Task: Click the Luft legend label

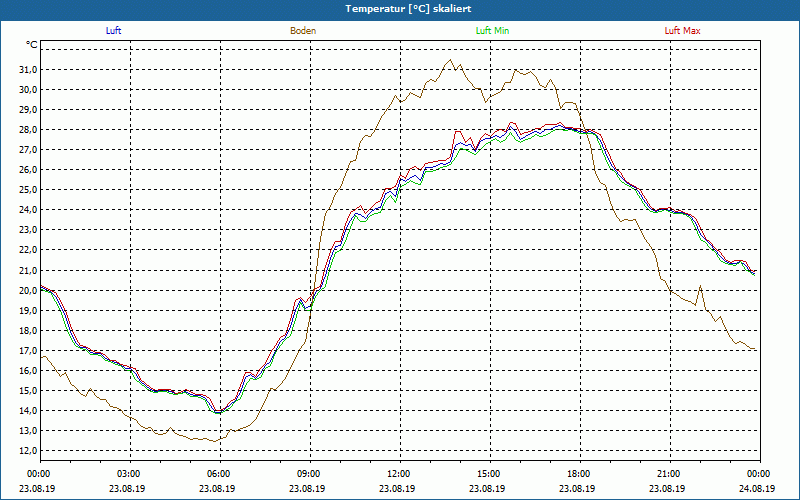Action: click(x=113, y=31)
